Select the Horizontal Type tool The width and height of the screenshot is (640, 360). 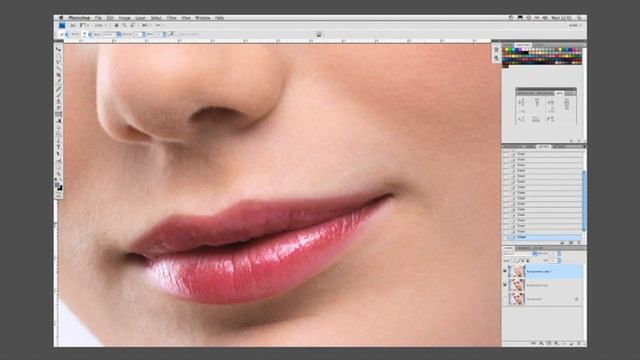point(59,147)
